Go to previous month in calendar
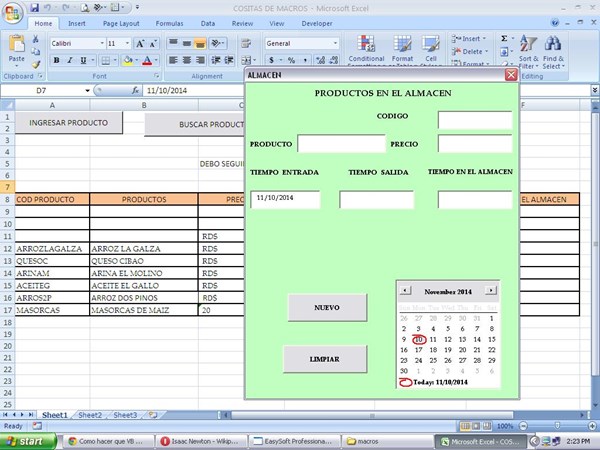This screenshot has height=450, width=600. click(x=405, y=290)
